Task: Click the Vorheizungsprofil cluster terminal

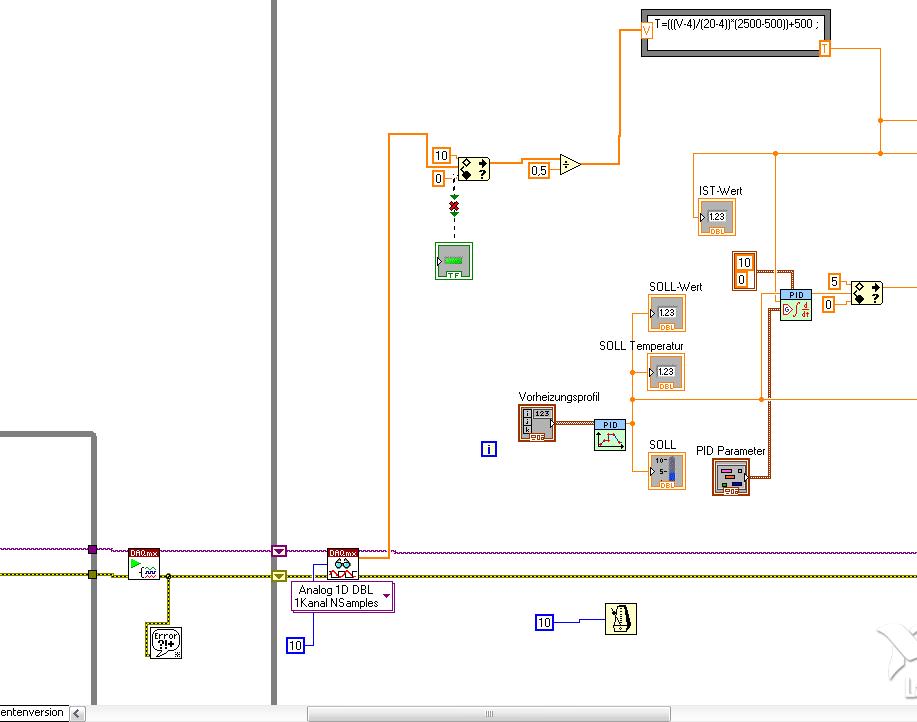Action: (537, 423)
